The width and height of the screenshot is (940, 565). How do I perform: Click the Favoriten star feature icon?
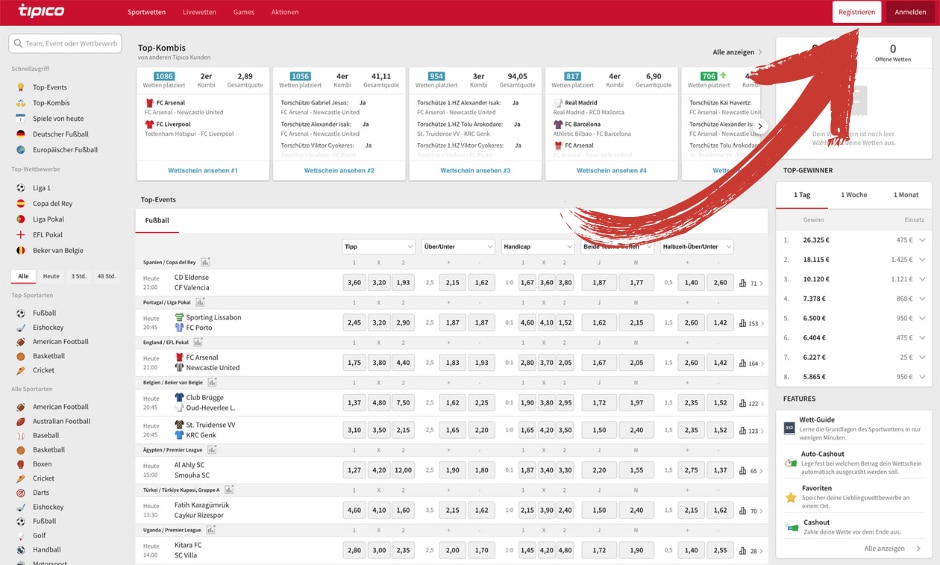[791, 497]
